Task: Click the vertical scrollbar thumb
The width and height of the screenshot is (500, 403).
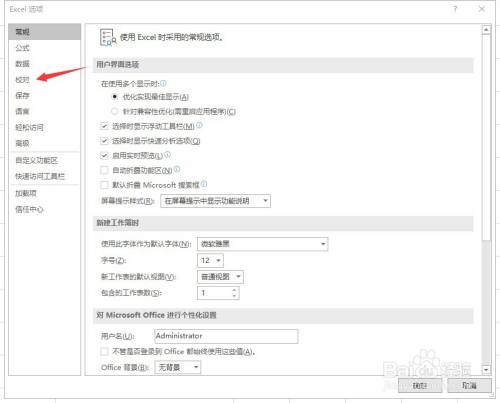Action: [x=486, y=137]
